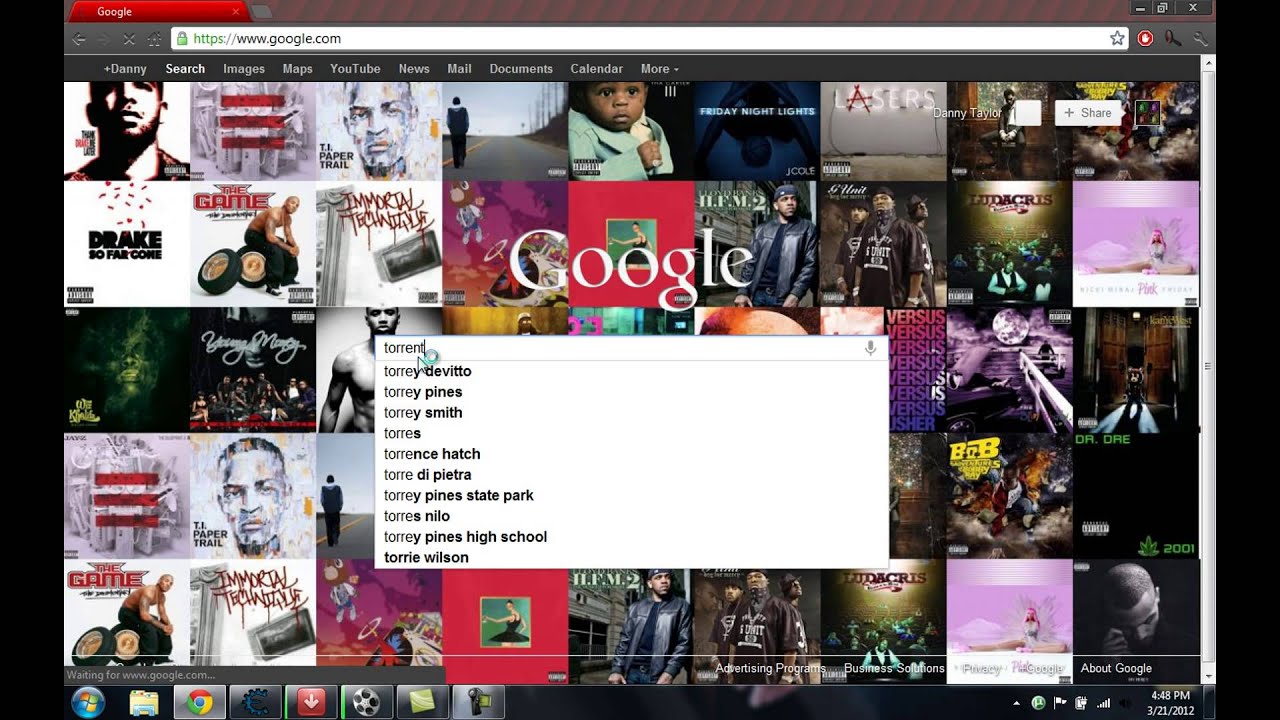The width and height of the screenshot is (1280, 720).
Task: Click the volume speaker tray icon
Action: coord(1126,703)
